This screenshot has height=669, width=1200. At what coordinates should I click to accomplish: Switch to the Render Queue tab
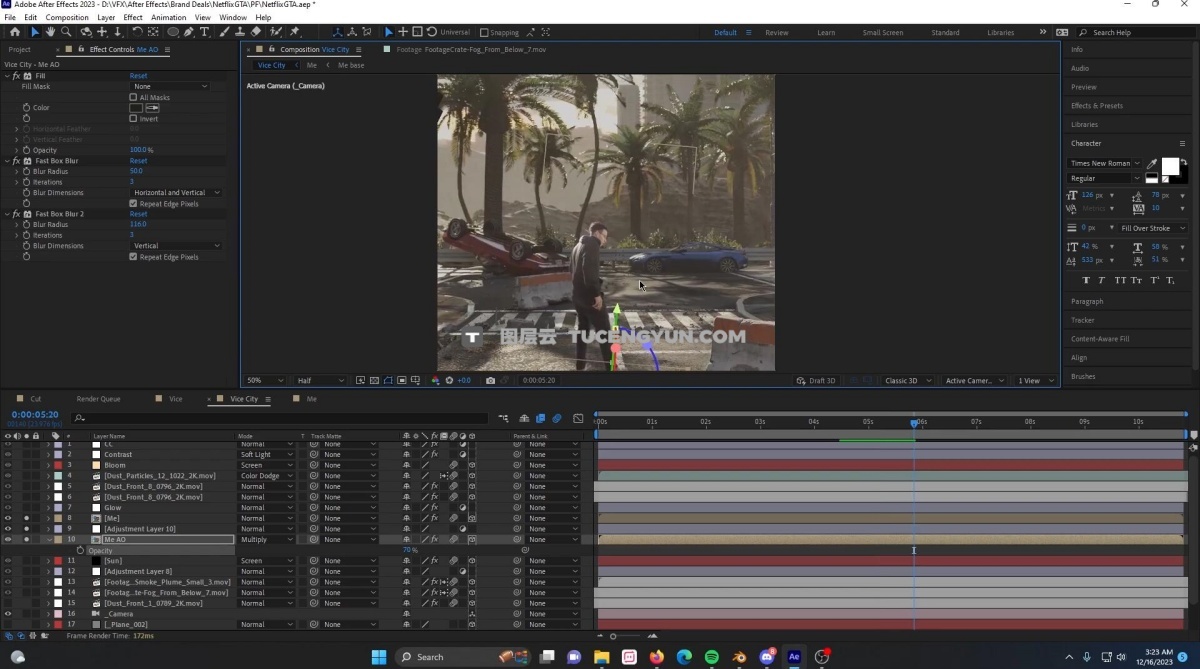coord(98,398)
